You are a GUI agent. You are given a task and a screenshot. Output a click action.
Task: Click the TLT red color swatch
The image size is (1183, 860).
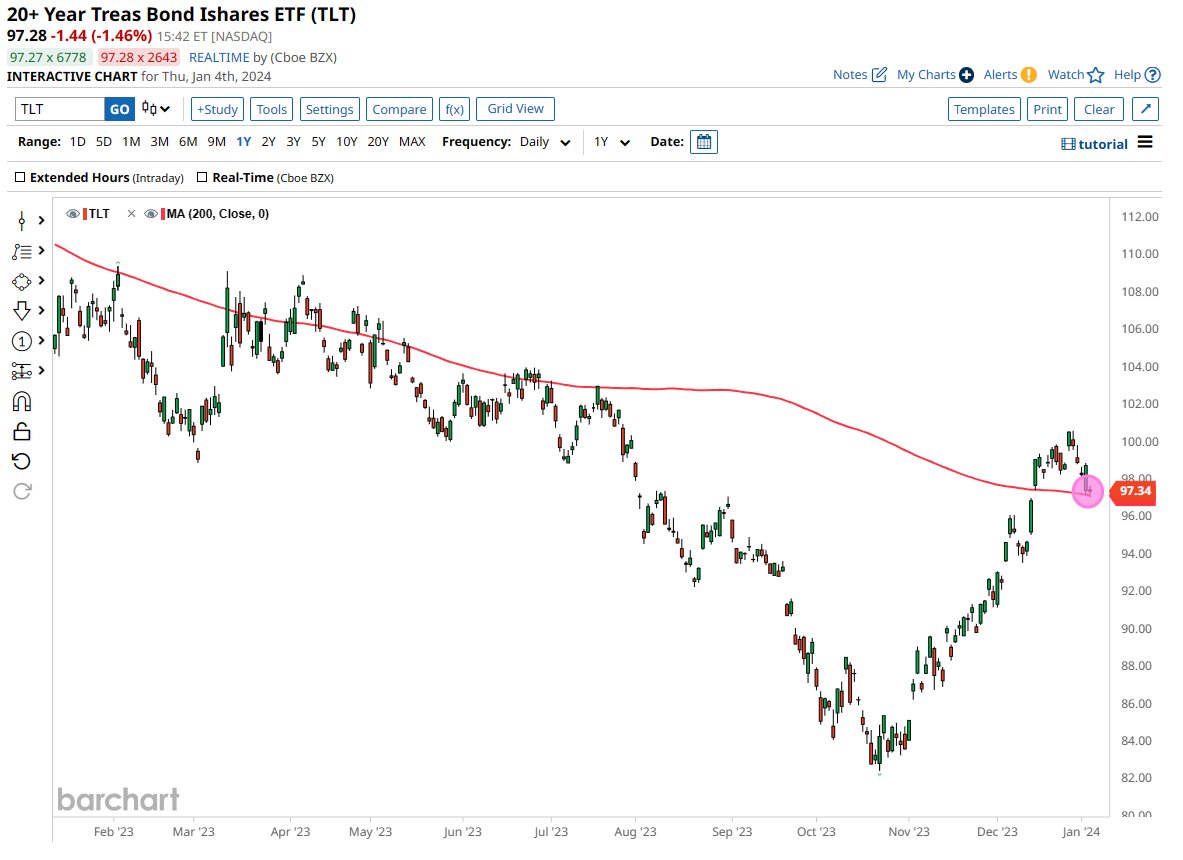pos(85,213)
